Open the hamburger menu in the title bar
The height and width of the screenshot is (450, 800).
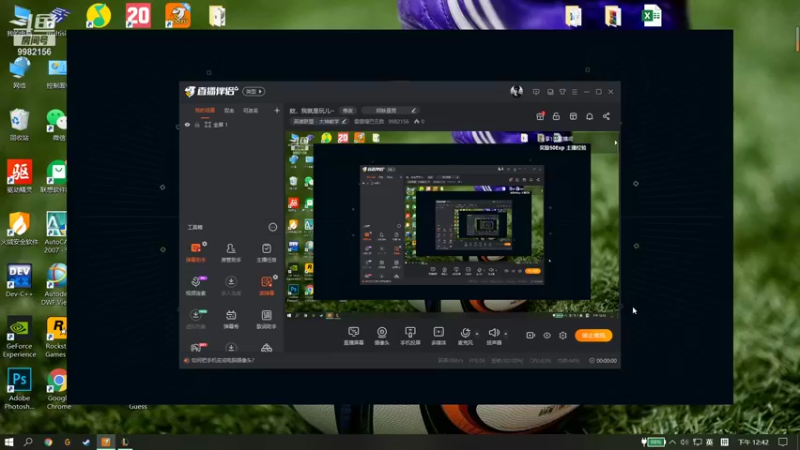point(574,92)
